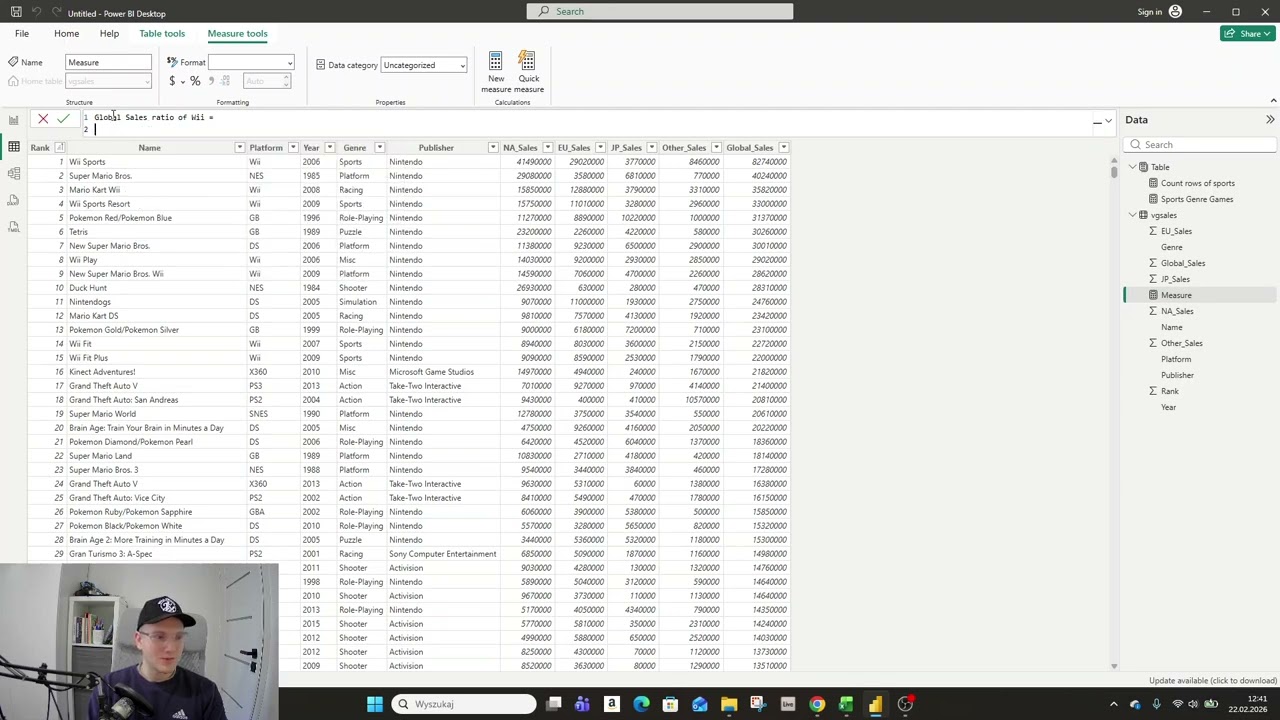Collapse the vgsales table node
Image resolution: width=1280 pixels, height=720 pixels.
coord(1132,215)
